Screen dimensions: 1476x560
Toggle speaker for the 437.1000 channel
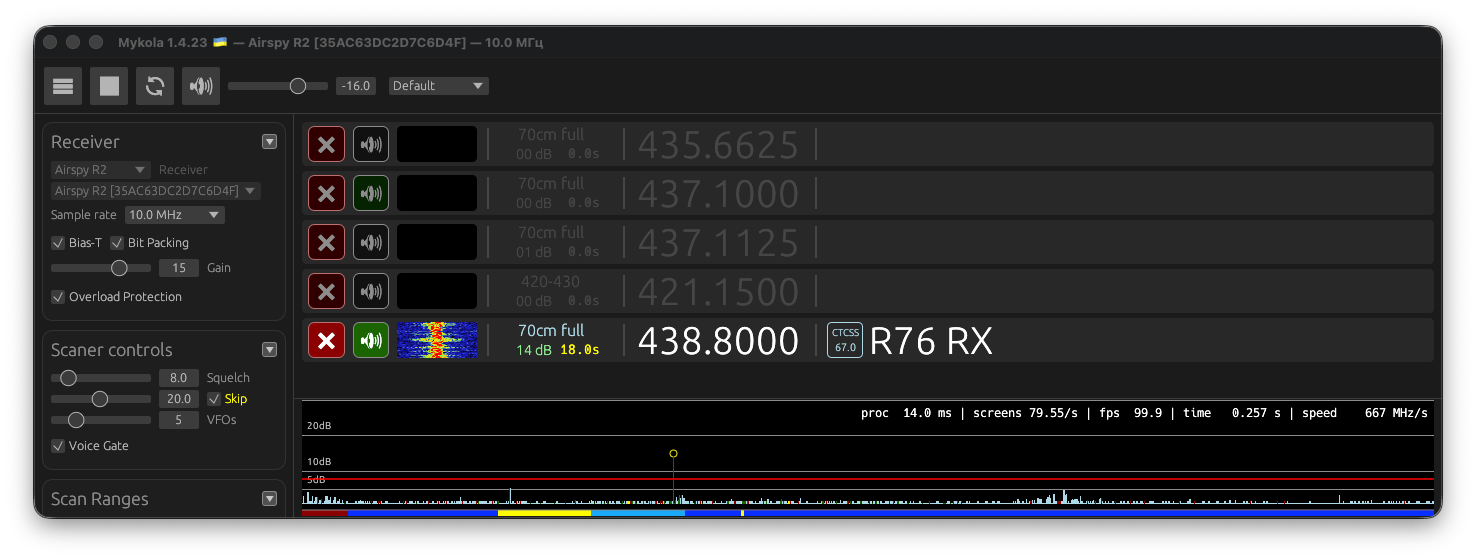tap(371, 193)
